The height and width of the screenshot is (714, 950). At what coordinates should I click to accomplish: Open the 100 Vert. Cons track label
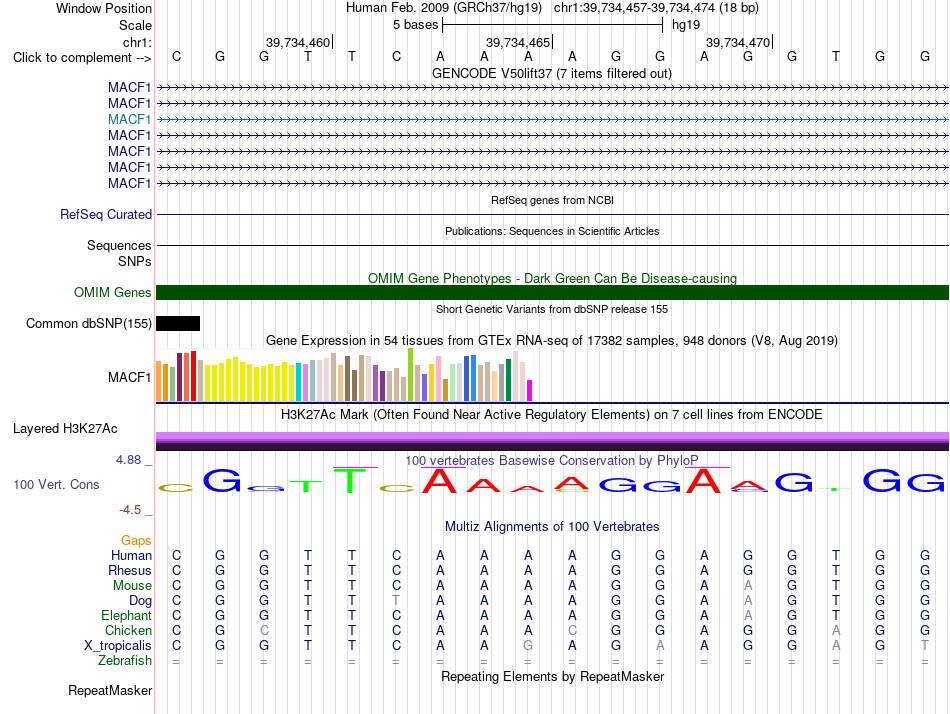[56, 484]
